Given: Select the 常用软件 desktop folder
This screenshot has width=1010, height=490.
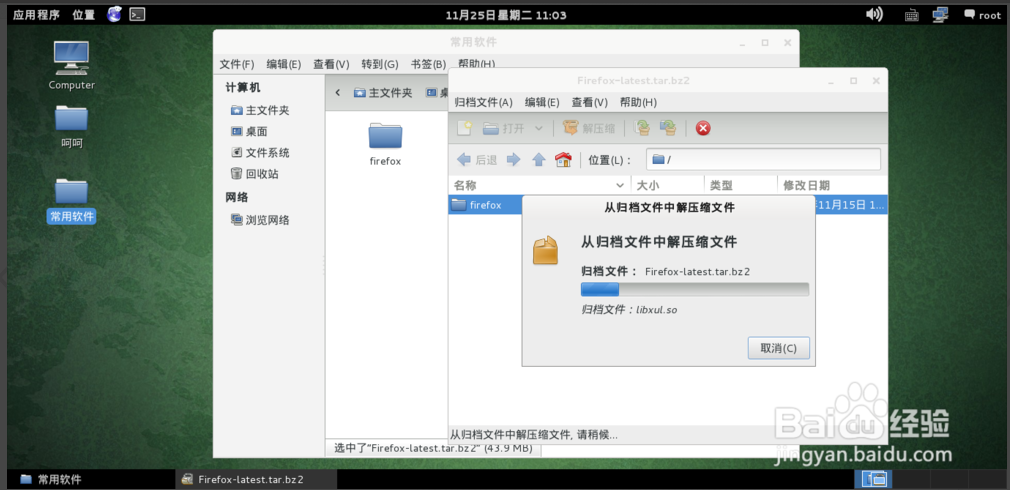Looking at the screenshot, I should (x=71, y=200).
